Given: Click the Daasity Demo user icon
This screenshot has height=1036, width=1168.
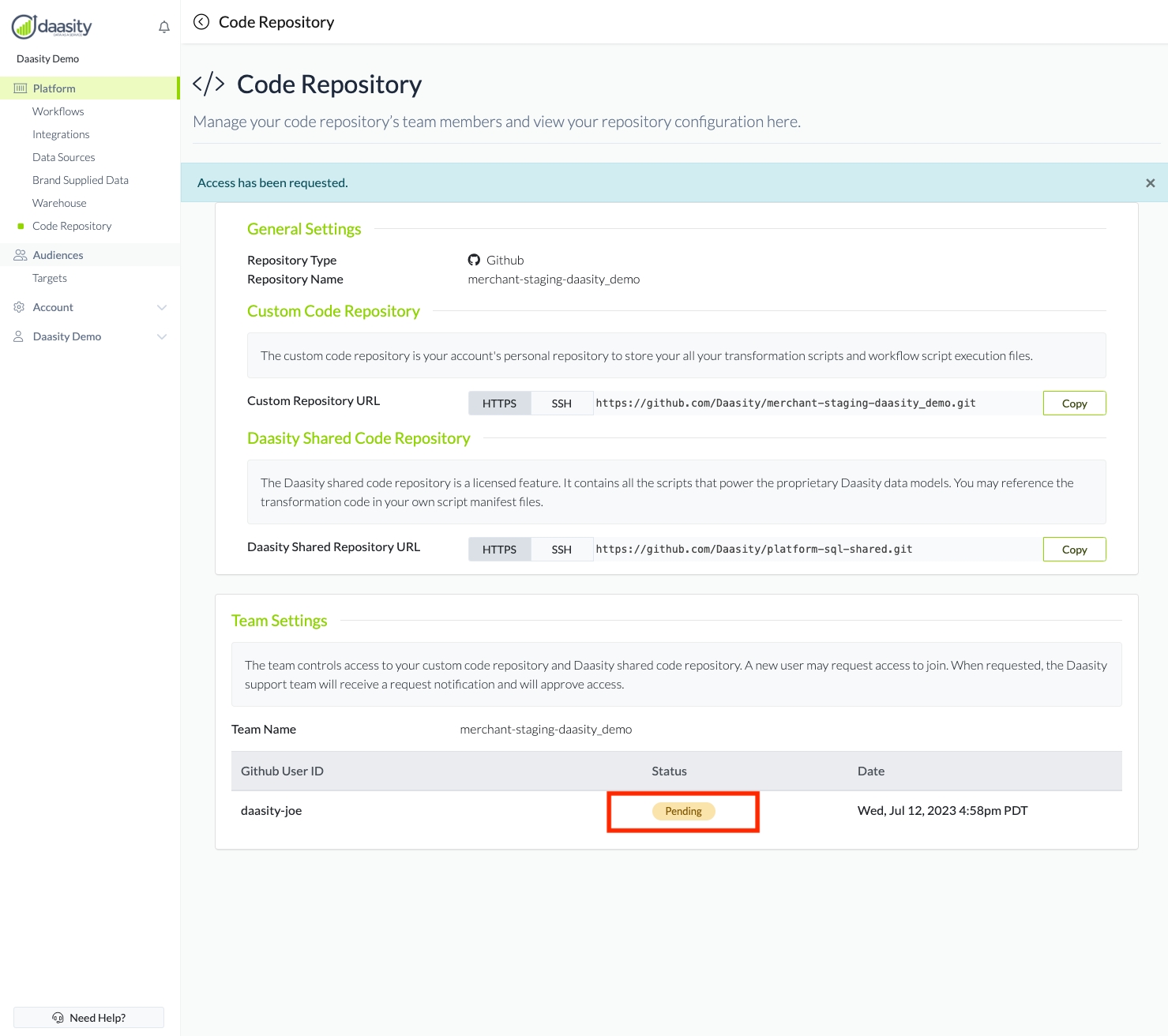Looking at the screenshot, I should tap(18, 336).
